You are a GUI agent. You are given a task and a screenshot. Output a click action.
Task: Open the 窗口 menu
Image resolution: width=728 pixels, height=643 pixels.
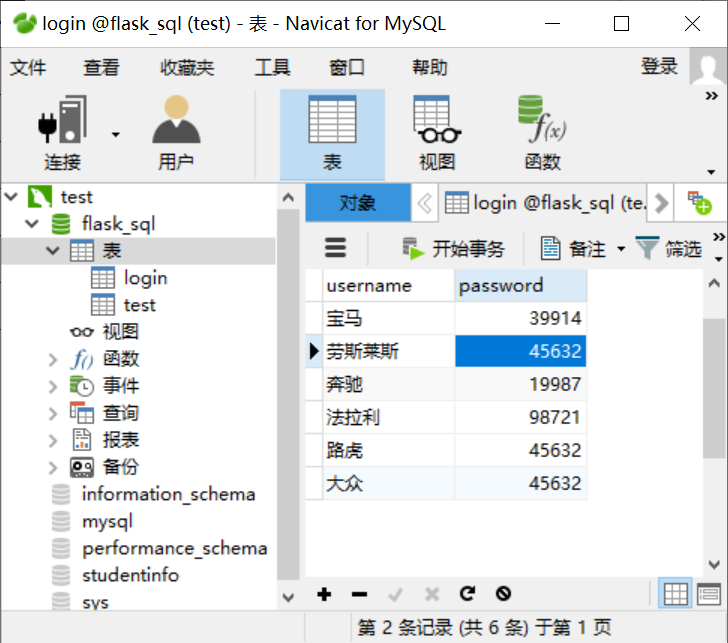pyautogui.click(x=347, y=68)
